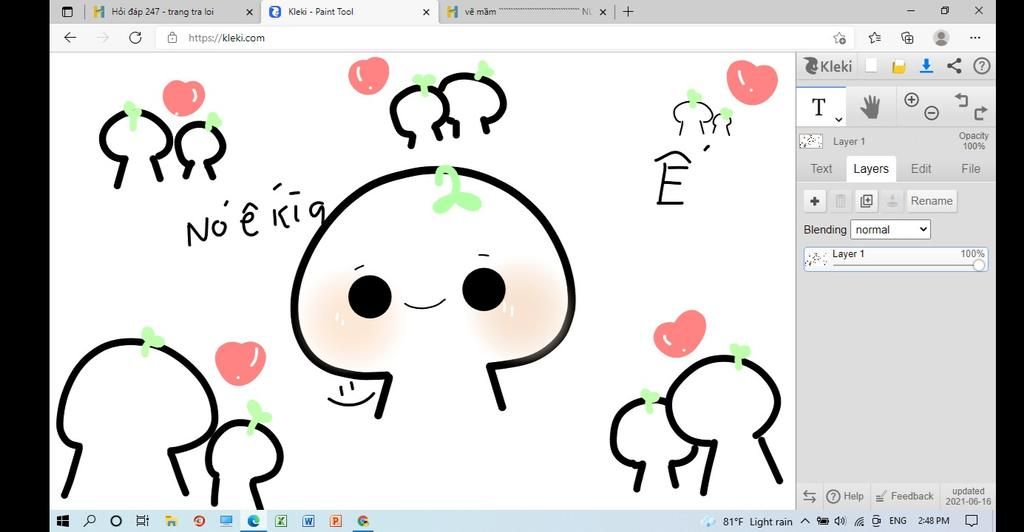Open Excel from the taskbar
This screenshot has height=532, width=1024.
(281, 521)
